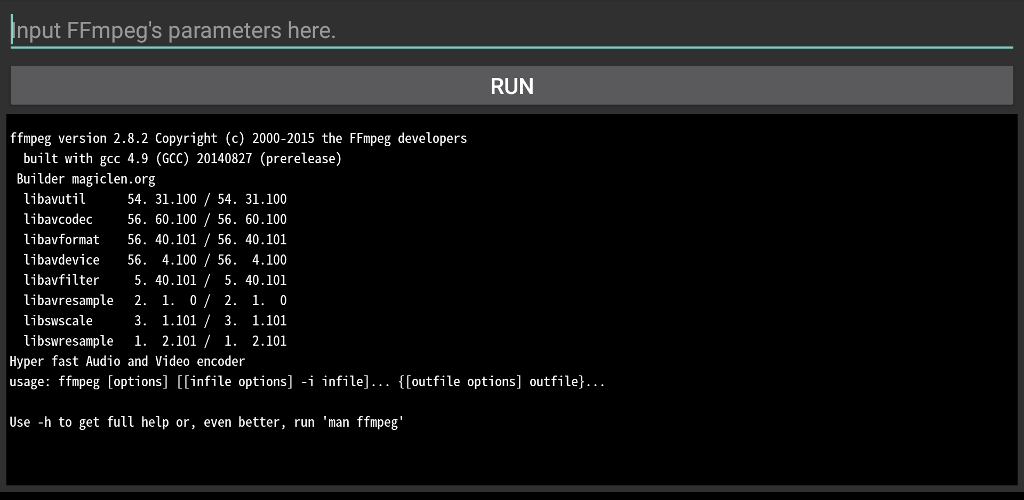Select the libavresample version line
The image size is (1024, 500).
155,301
